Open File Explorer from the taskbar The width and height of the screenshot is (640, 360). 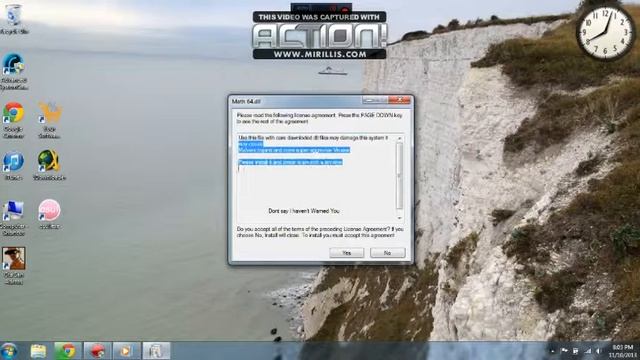38,351
